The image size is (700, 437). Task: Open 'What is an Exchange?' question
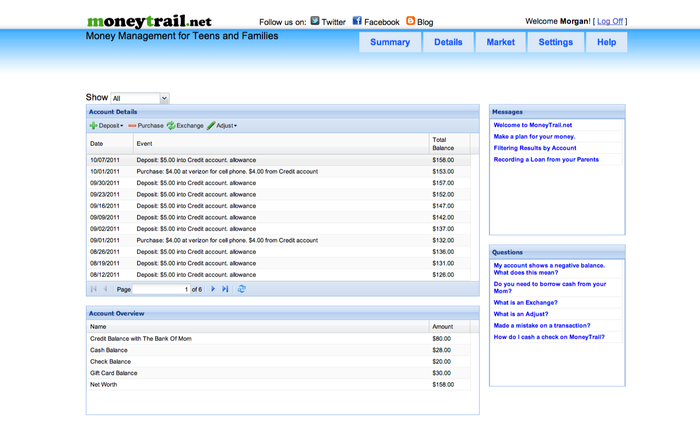point(525,302)
